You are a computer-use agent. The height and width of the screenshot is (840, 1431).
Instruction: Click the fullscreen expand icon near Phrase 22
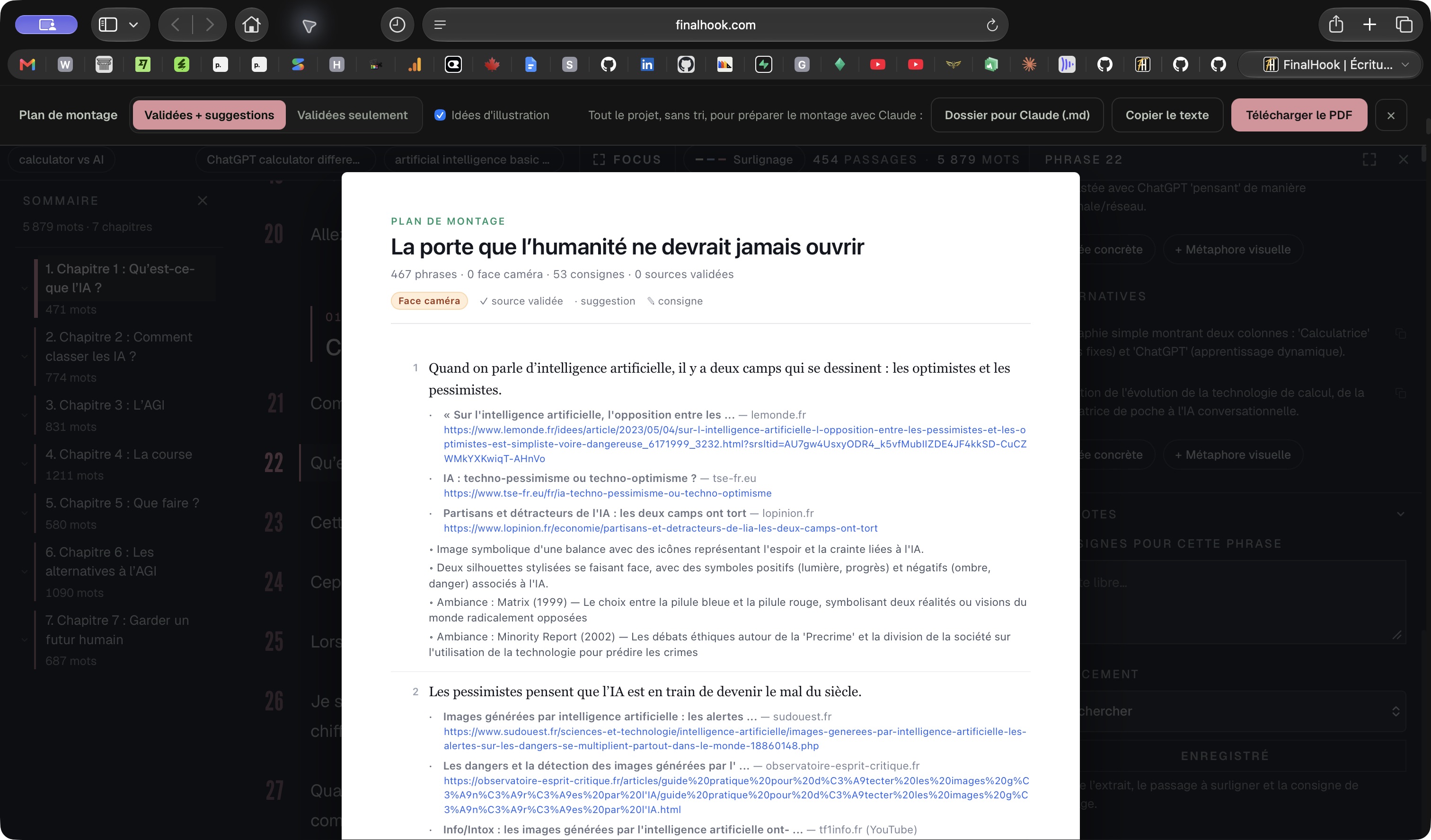click(x=1369, y=159)
